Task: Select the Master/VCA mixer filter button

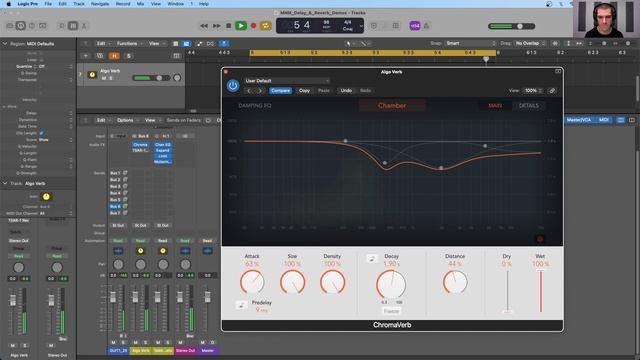Action: pos(579,120)
